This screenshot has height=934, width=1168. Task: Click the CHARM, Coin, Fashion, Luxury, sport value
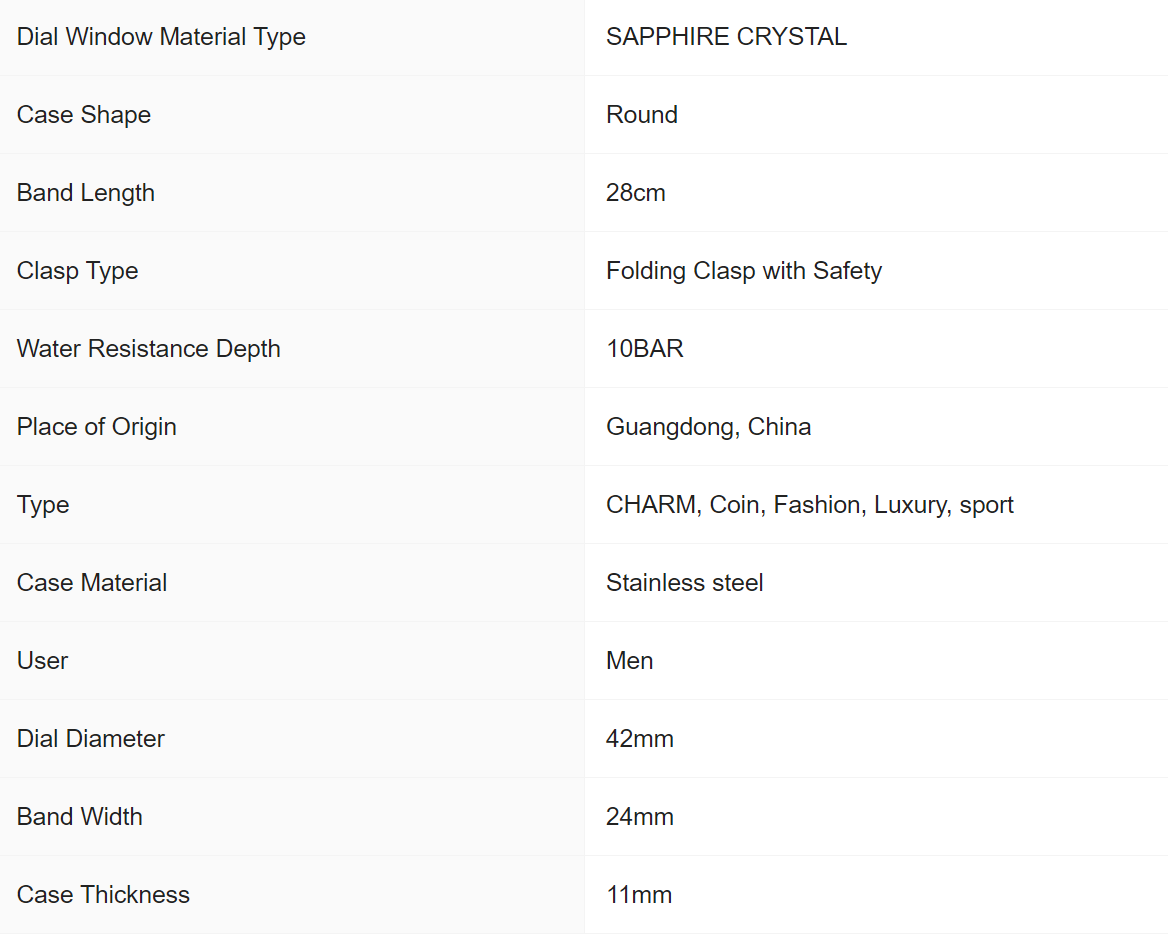tap(810, 505)
